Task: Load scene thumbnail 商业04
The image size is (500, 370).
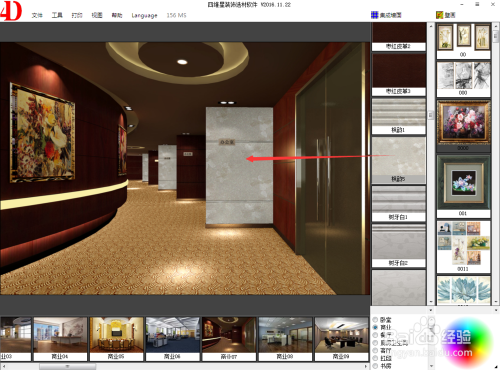Action: coord(60,339)
